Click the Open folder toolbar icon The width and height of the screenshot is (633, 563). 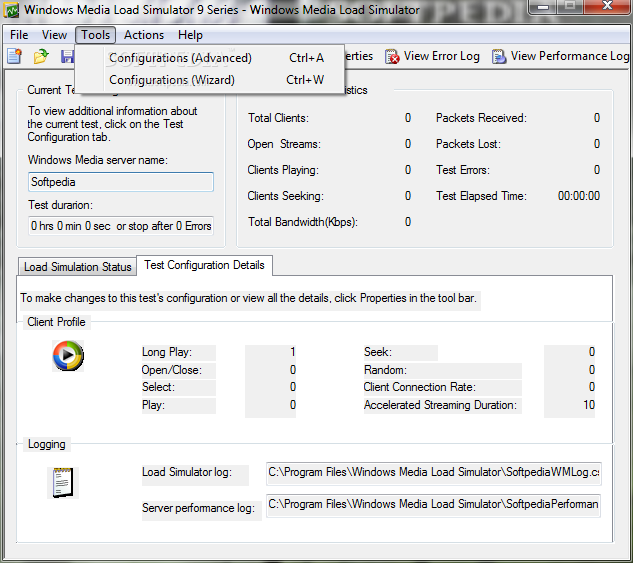click(41, 57)
